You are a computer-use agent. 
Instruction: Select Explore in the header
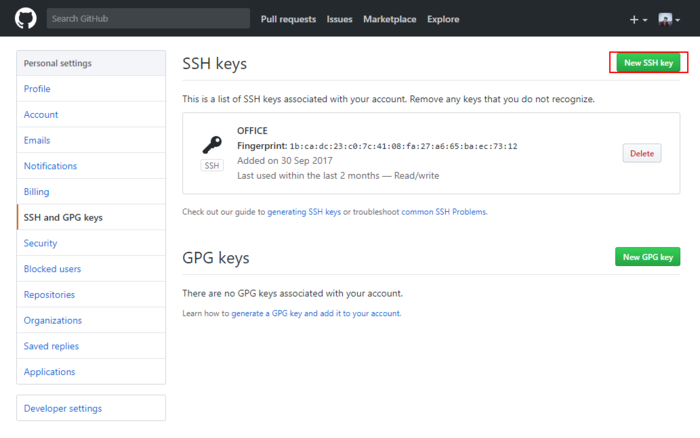click(443, 19)
